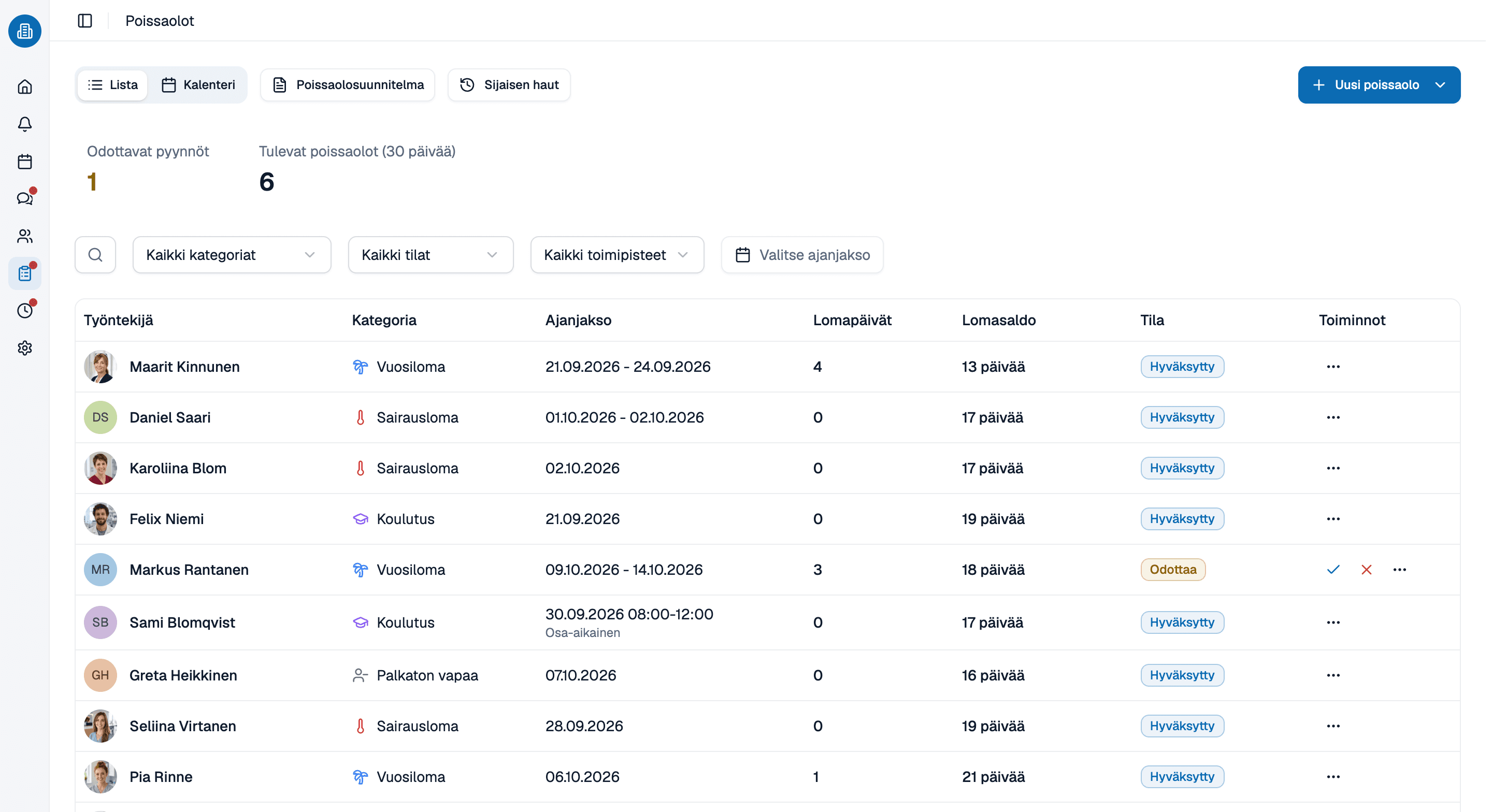This screenshot has height=812, width=1492.
Task: Open more actions for Daniel Saari
Action: click(x=1333, y=417)
